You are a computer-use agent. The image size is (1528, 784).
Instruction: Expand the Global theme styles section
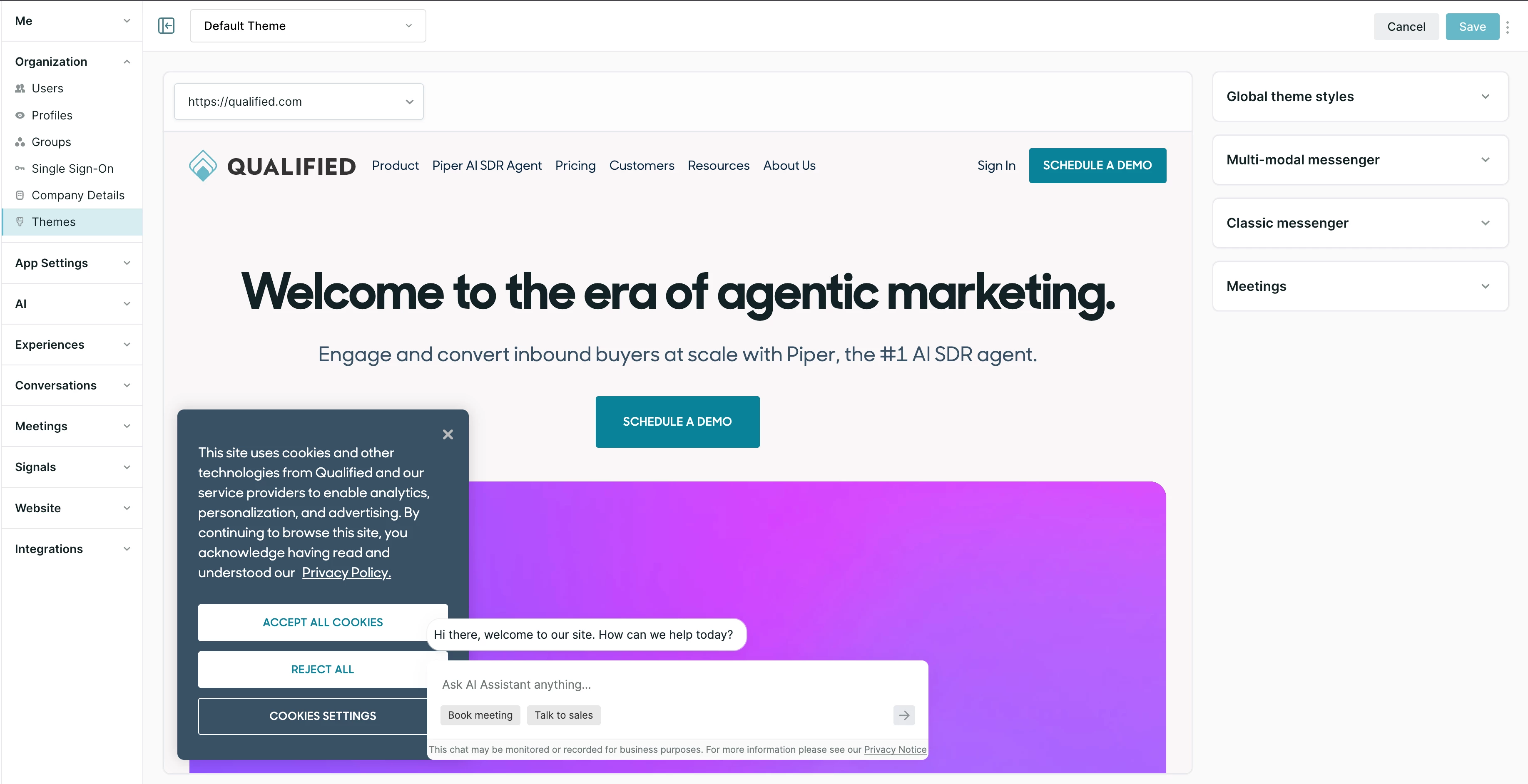[1359, 97]
